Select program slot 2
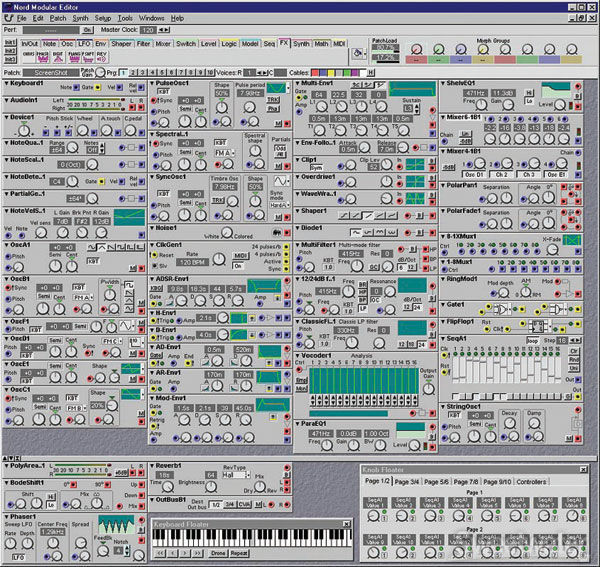 pos(133,72)
